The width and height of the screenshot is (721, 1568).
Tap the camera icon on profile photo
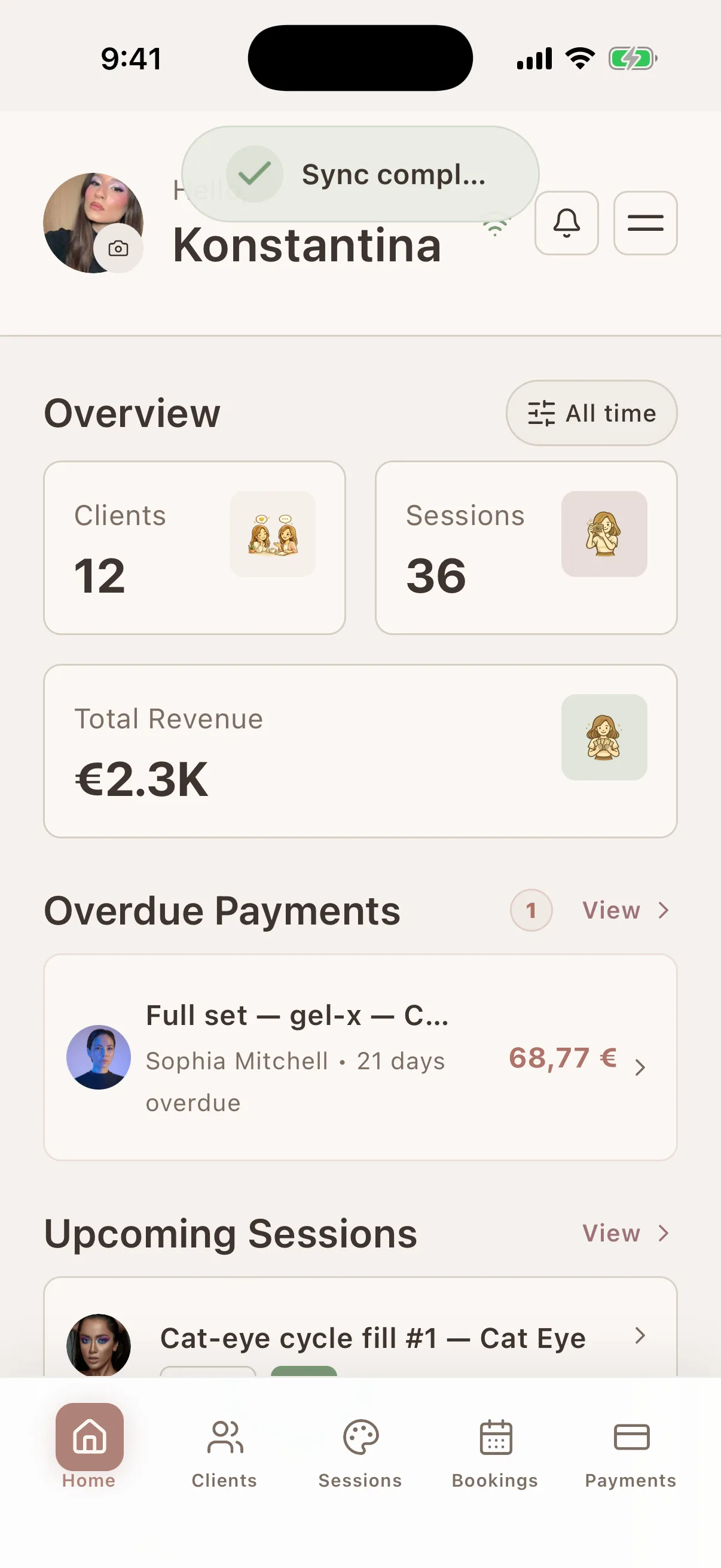118,248
